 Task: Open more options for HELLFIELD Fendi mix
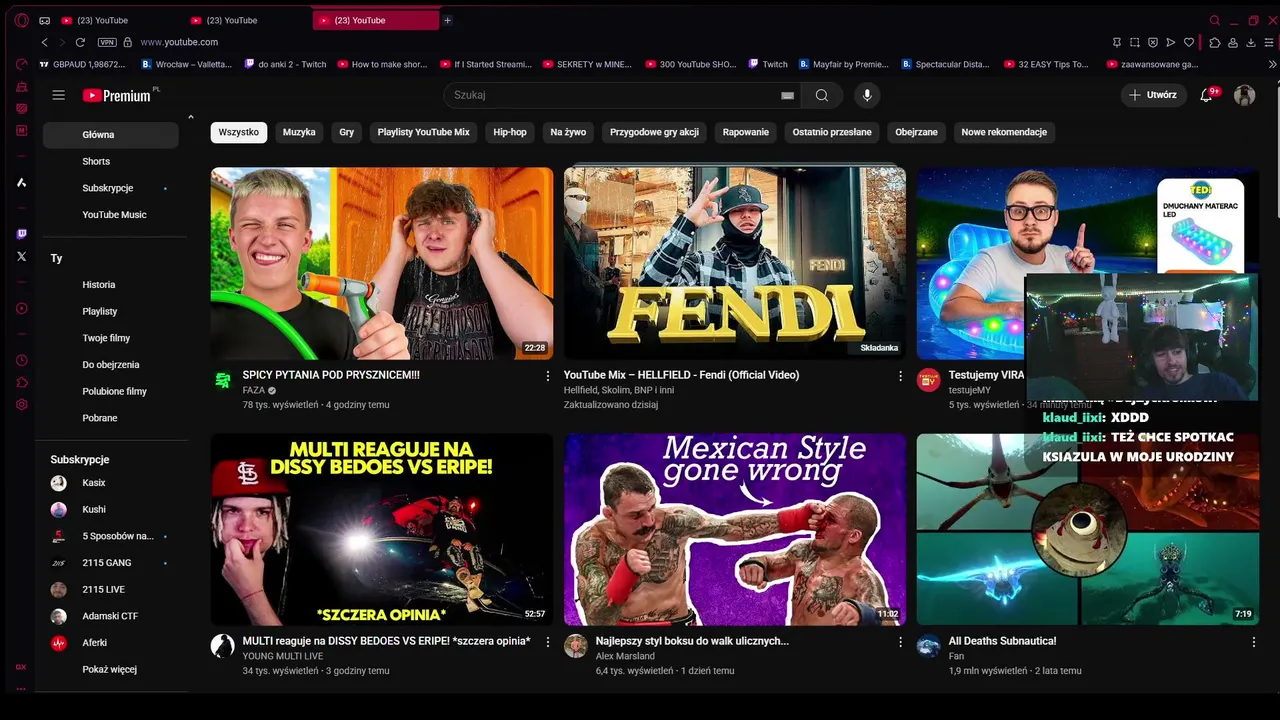tap(900, 376)
